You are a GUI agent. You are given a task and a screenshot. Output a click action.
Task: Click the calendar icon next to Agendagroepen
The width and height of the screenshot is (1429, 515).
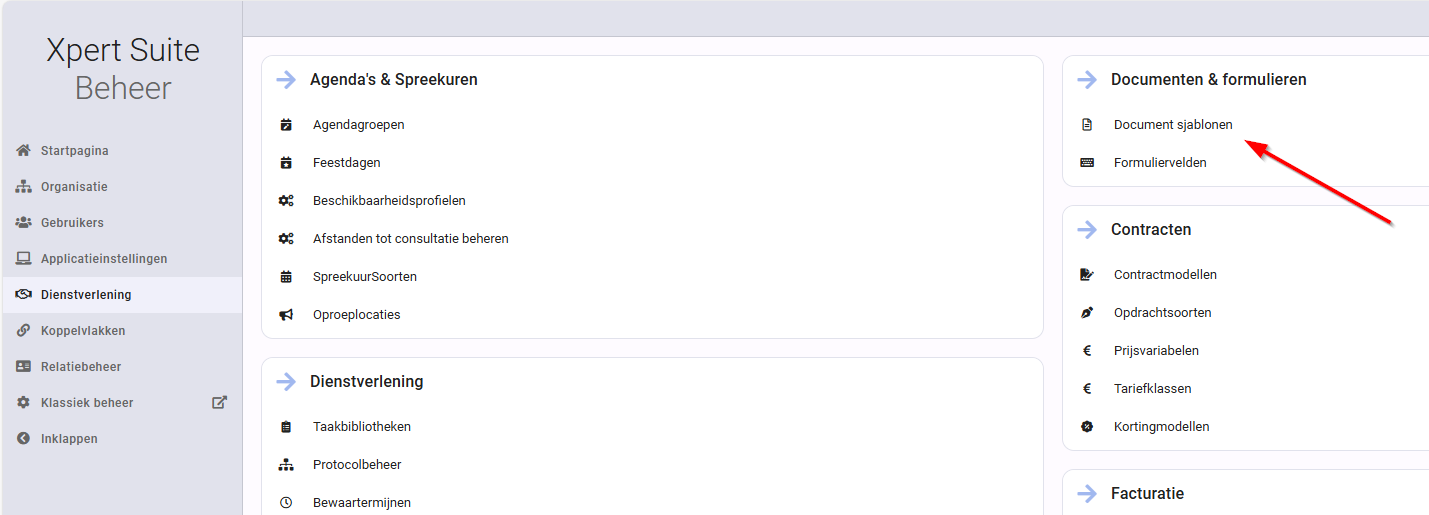286,125
